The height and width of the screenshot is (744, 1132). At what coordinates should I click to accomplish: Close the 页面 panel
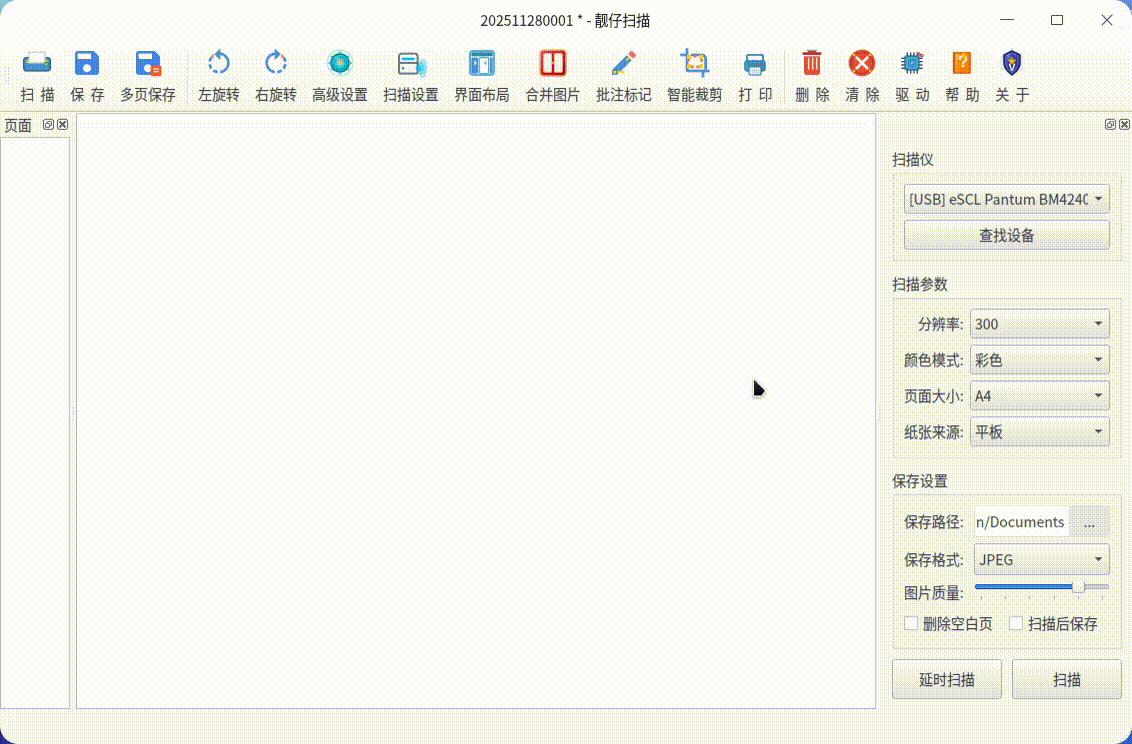tap(63, 124)
